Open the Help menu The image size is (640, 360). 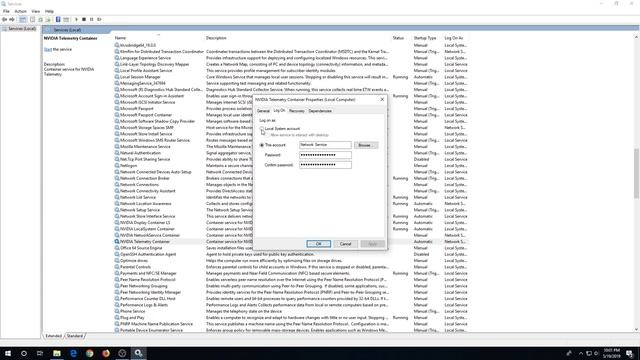[49, 11]
